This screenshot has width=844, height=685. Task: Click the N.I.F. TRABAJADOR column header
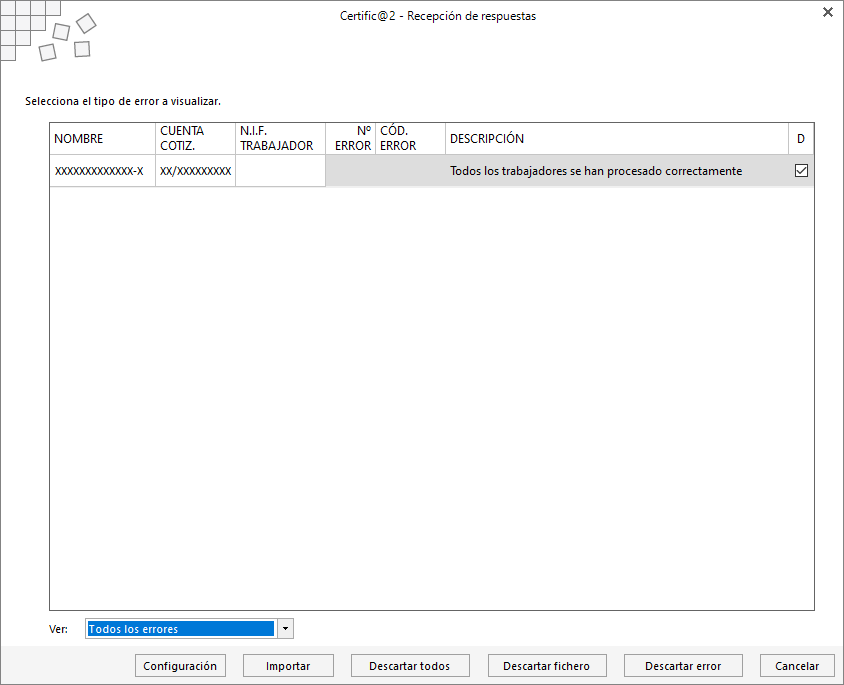tap(280, 139)
